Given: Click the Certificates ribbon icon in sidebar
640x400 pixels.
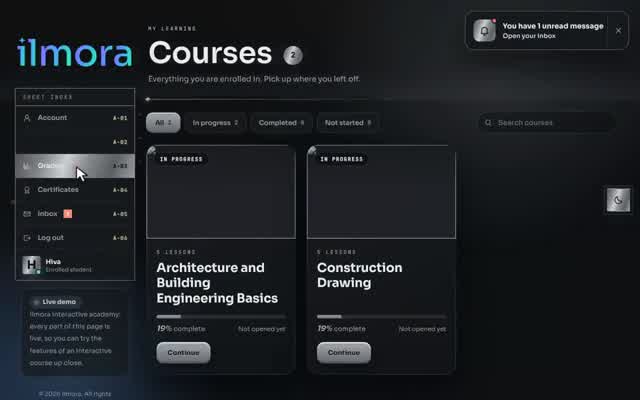Looking at the screenshot, I should (27, 190).
